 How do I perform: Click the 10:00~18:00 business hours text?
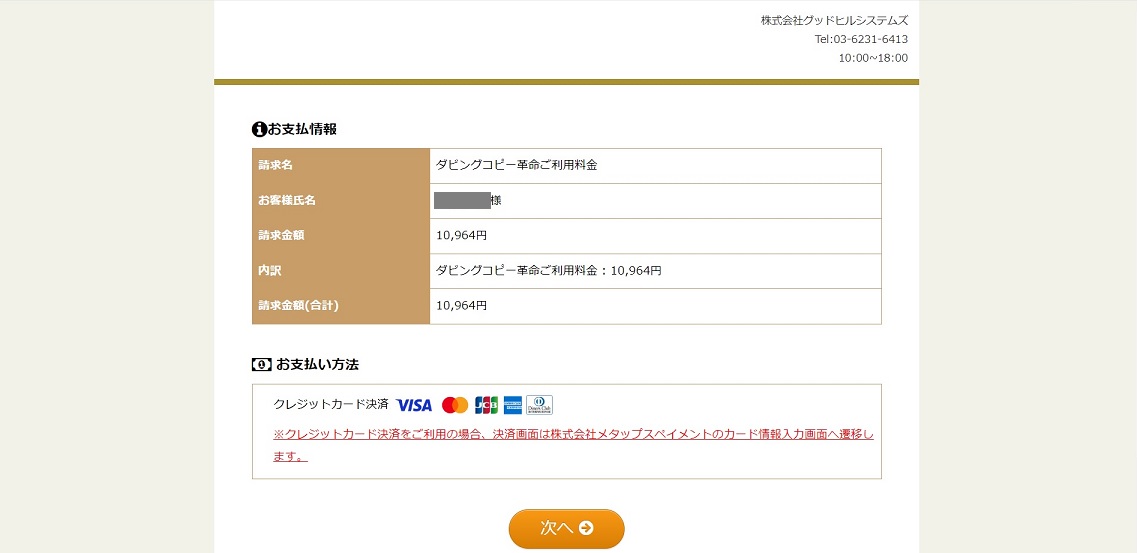point(873,58)
